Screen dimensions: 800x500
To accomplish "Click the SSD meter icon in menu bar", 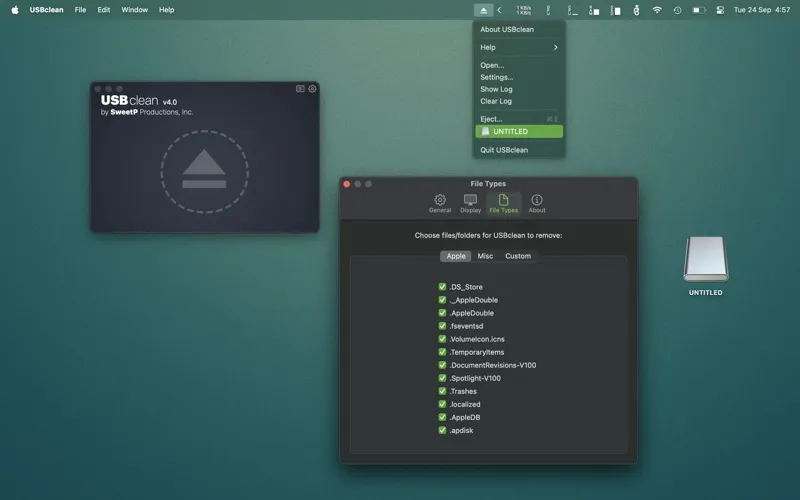I will [x=615, y=10].
